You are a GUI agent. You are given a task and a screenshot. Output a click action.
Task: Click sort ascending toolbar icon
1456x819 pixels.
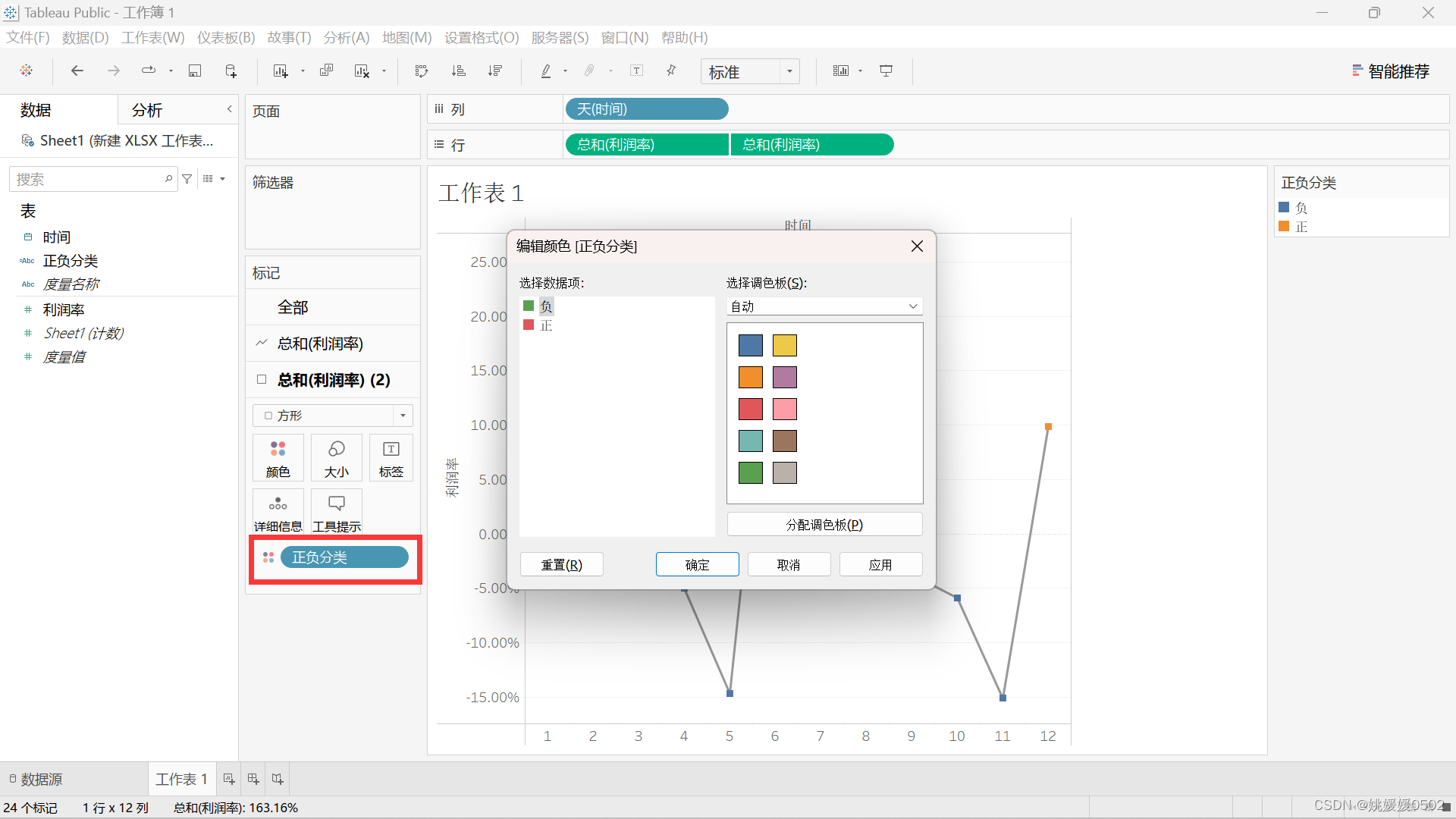pyautogui.click(x=458, y=71)
